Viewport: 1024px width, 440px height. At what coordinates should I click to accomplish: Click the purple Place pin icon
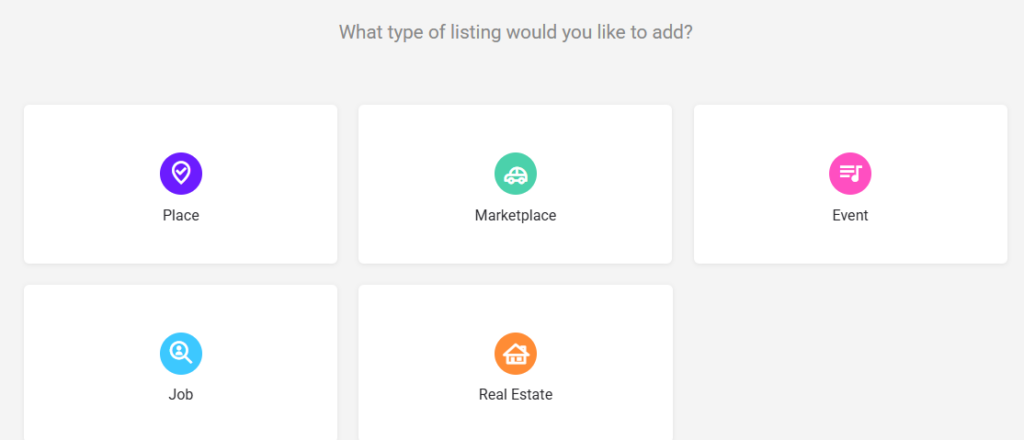tap(181, 174)
